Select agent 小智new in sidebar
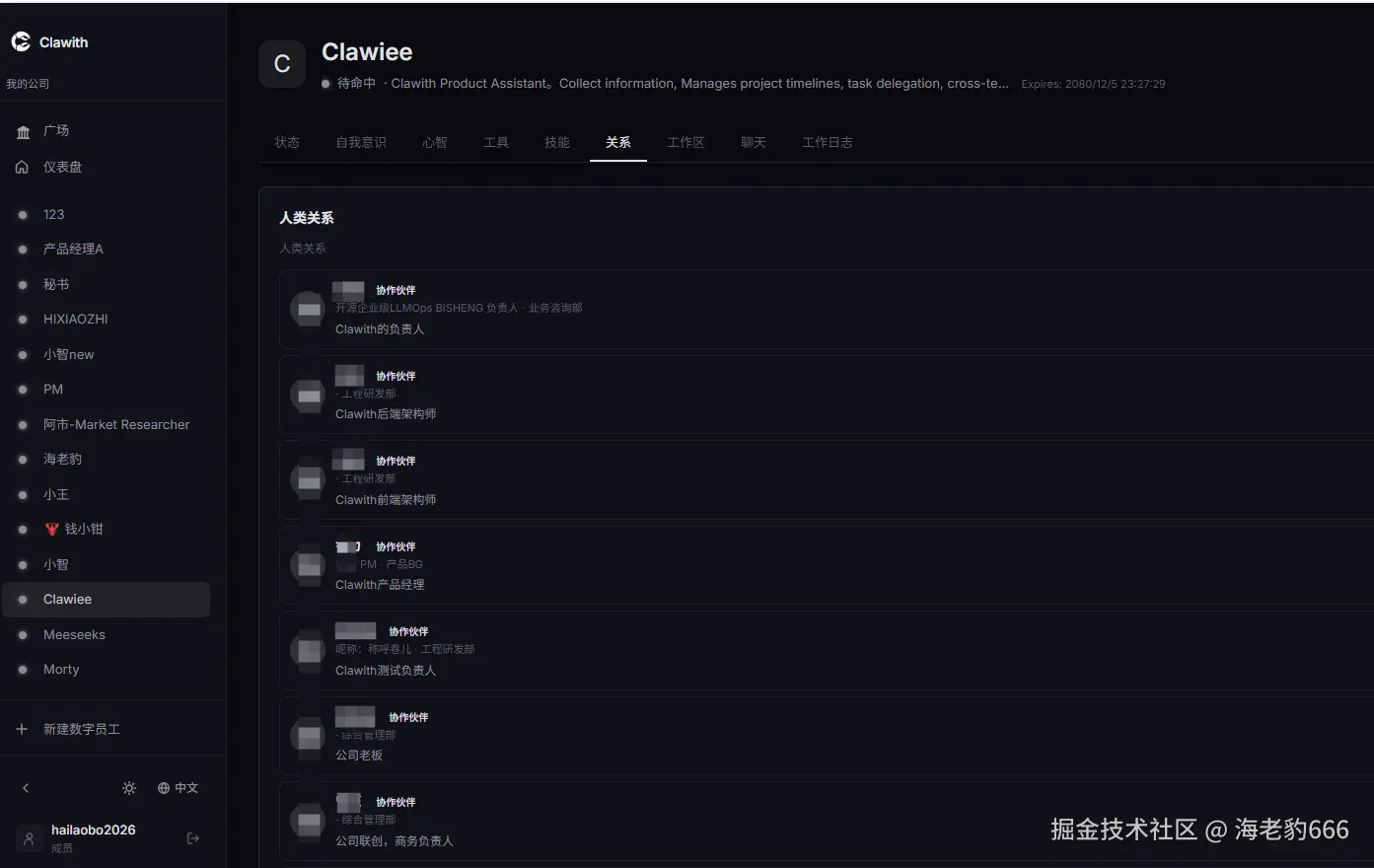The image size is (1374, 868). pyautogui.click(x=106, y=354)
